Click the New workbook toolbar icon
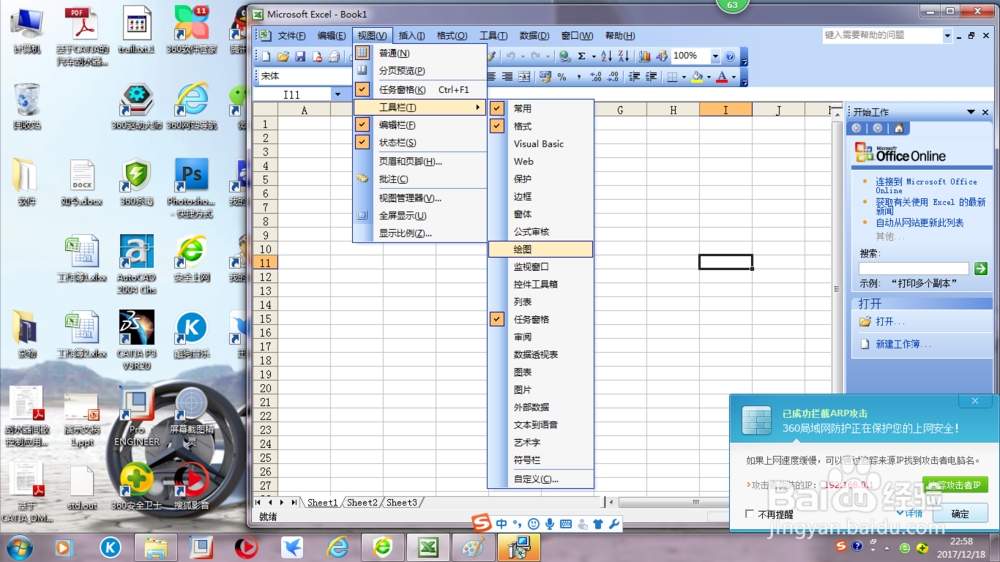Viewport: 1000px width, 562px height. point(266,57)
